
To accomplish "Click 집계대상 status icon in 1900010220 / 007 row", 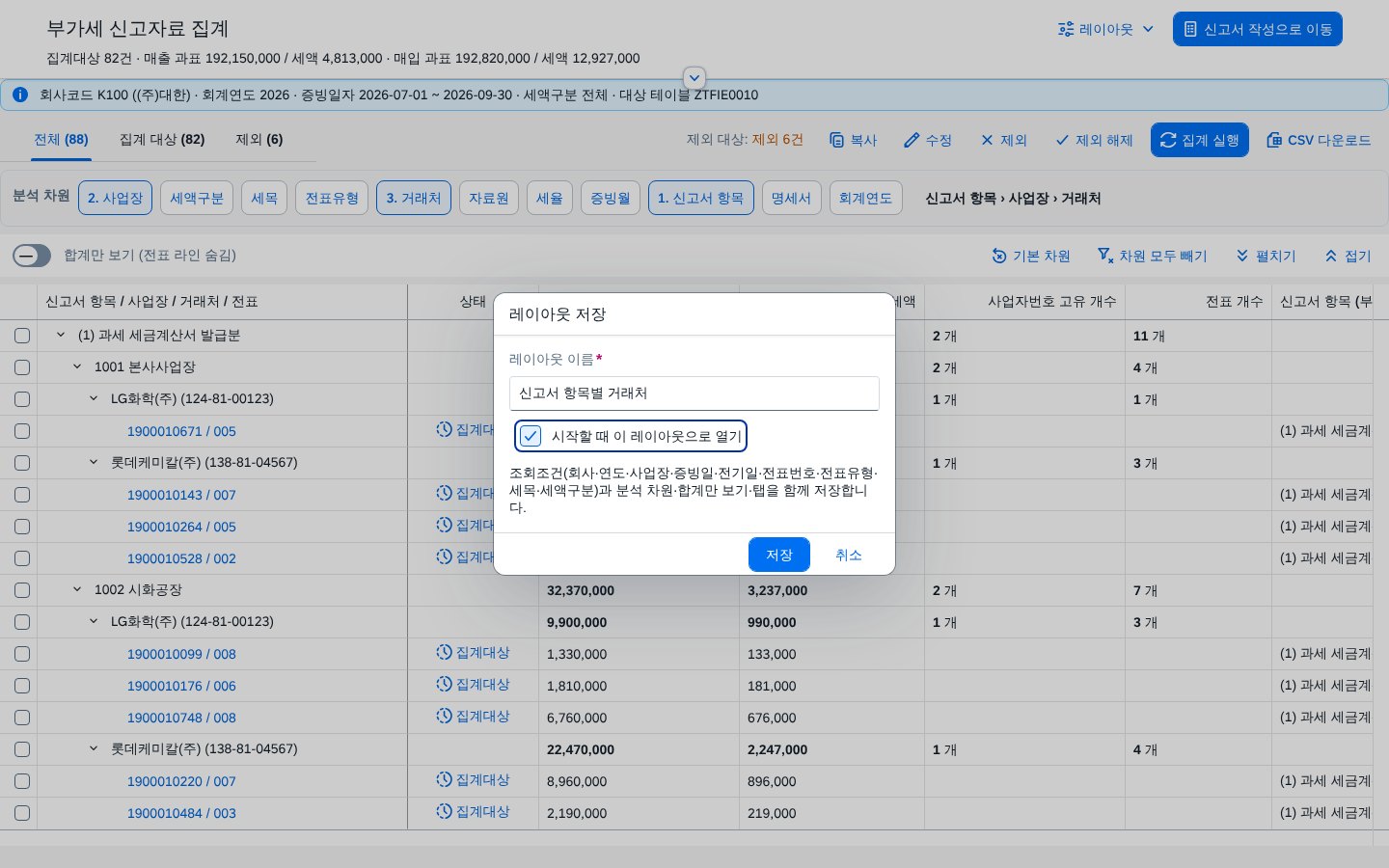I will click(444, 780).
